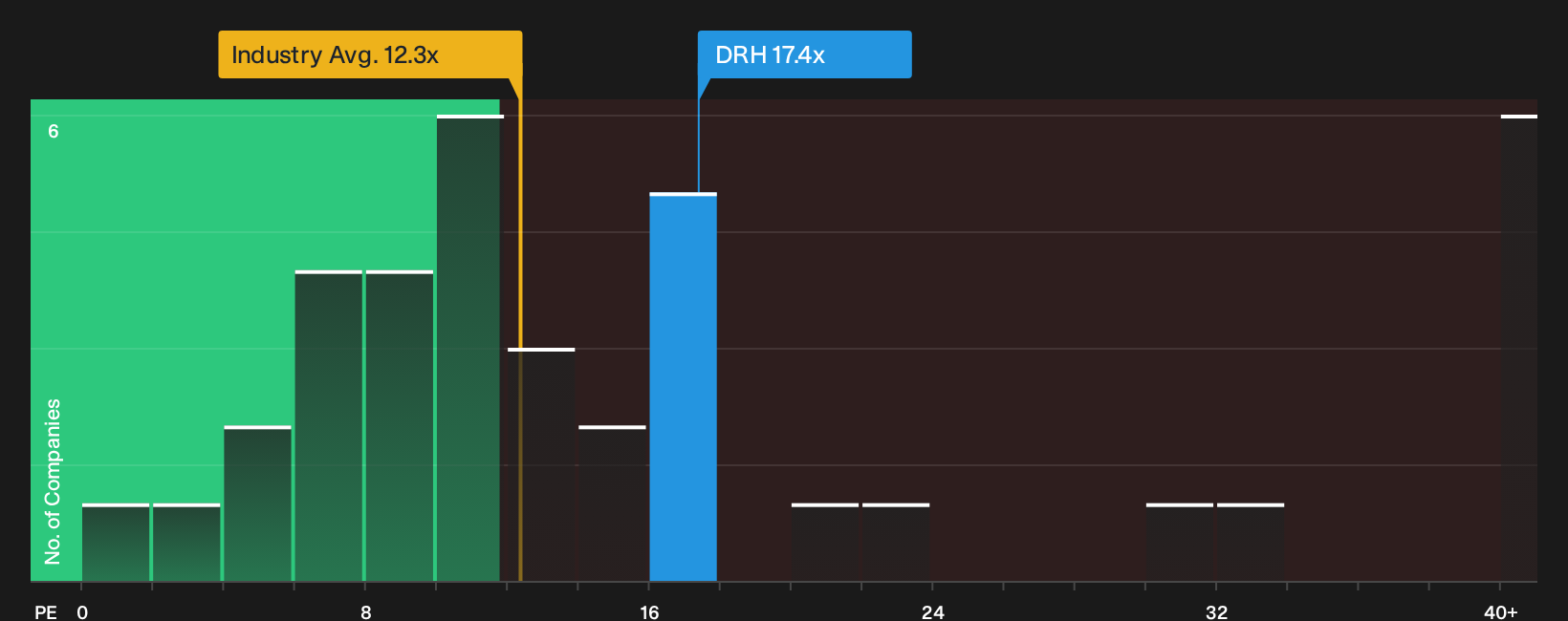Click the 'No. of Companies' axis title
This screenshot has height=621, width=1568.
tap(53, 482)
